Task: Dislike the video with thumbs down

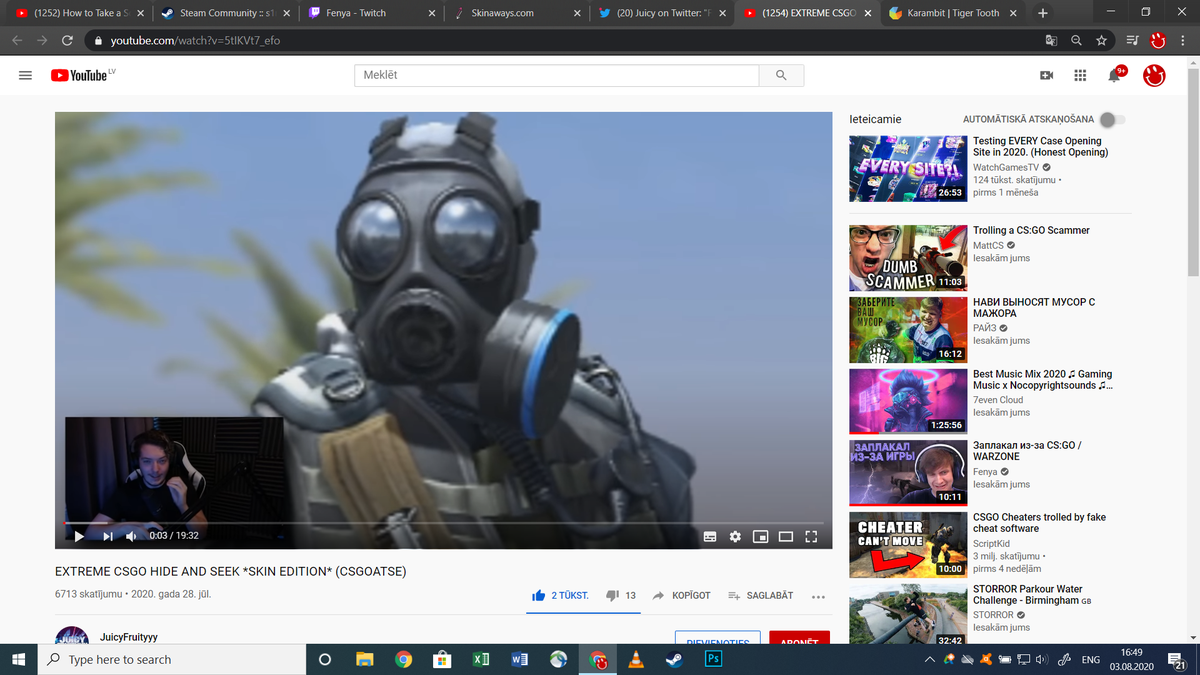Action: click(x=622, y=595)
